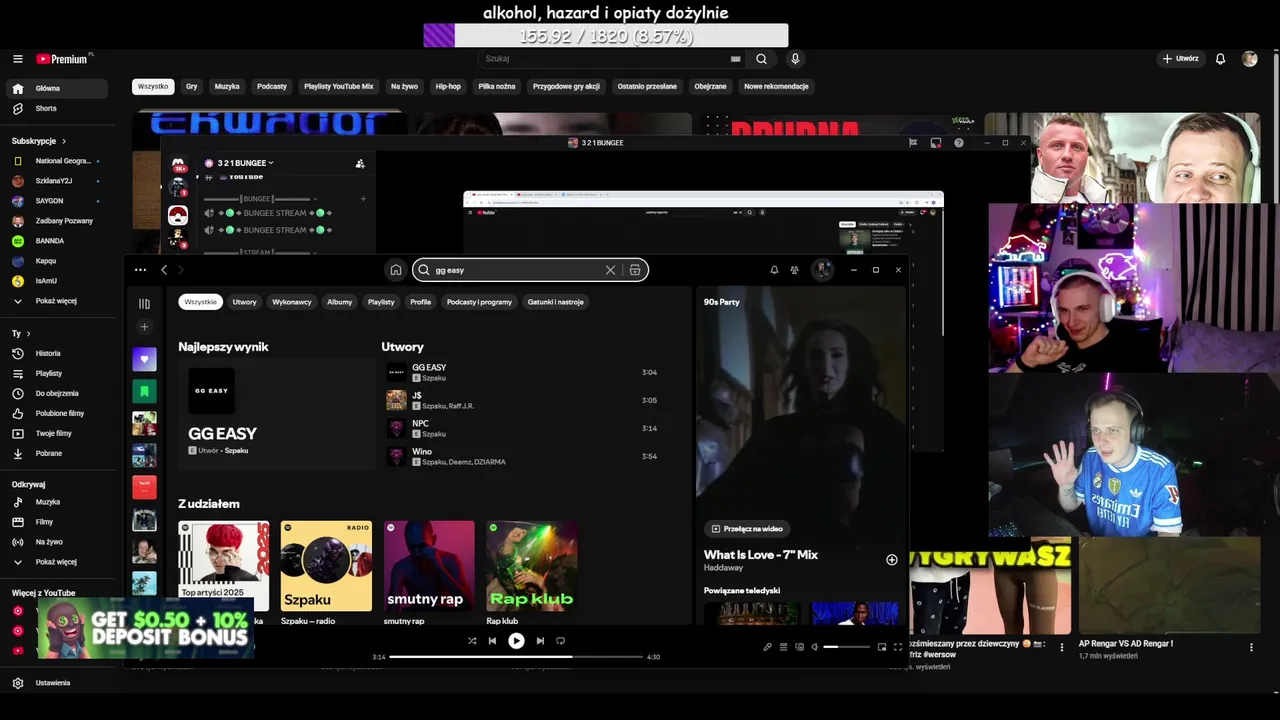Enter Spotify fullscreen mode

(897, 647)
